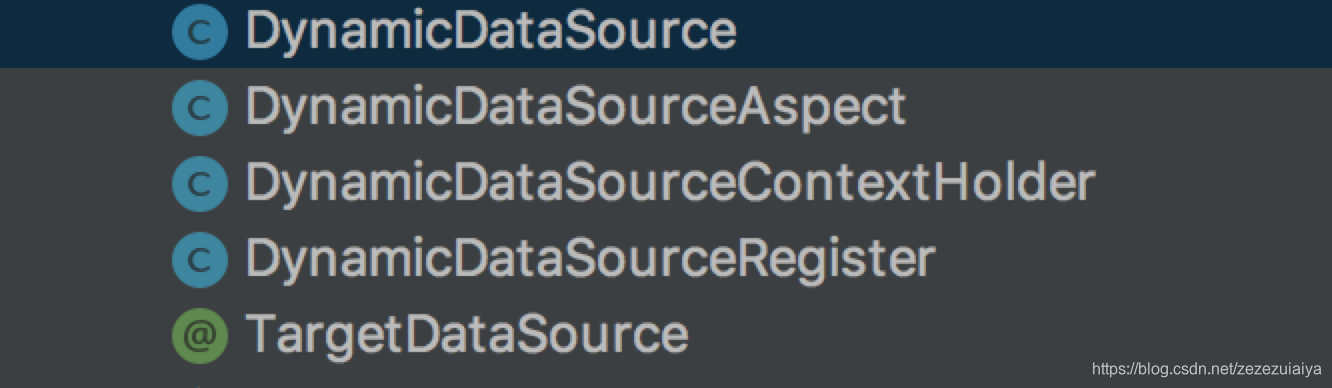This screenshot has width=1332, height=388.
Task: Click the class icon next to DynamicDataSourceAspect
Action: (x=200, y=107)
